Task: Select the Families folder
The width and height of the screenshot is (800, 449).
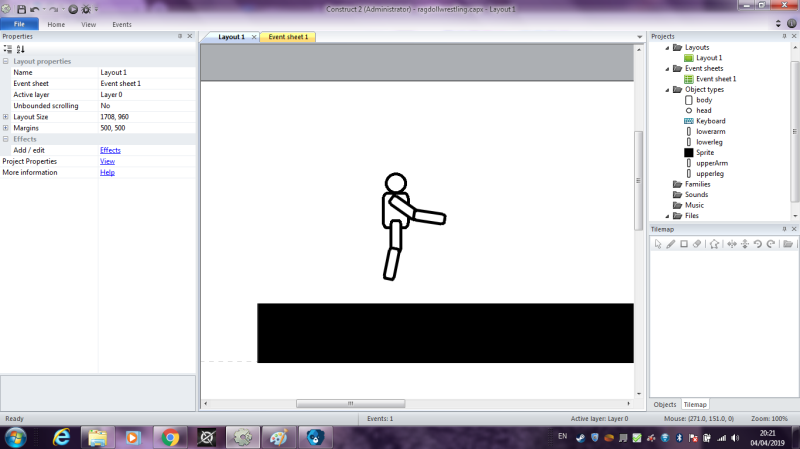Action: pos(697,184)
